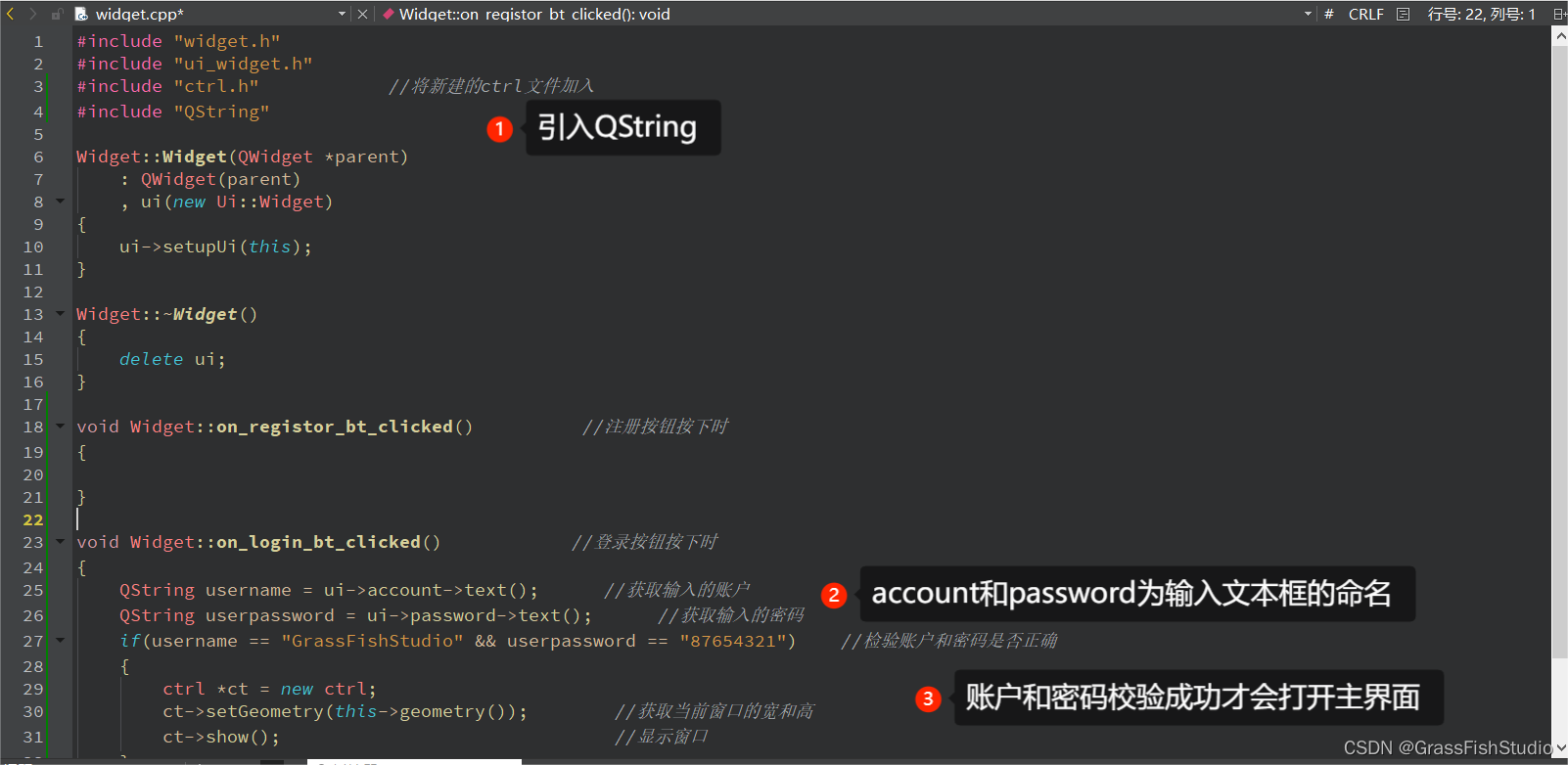Open the widget.cpp open-documents dropdown arrow
This screenshot has width=1568, height=765.
(342, 14)
